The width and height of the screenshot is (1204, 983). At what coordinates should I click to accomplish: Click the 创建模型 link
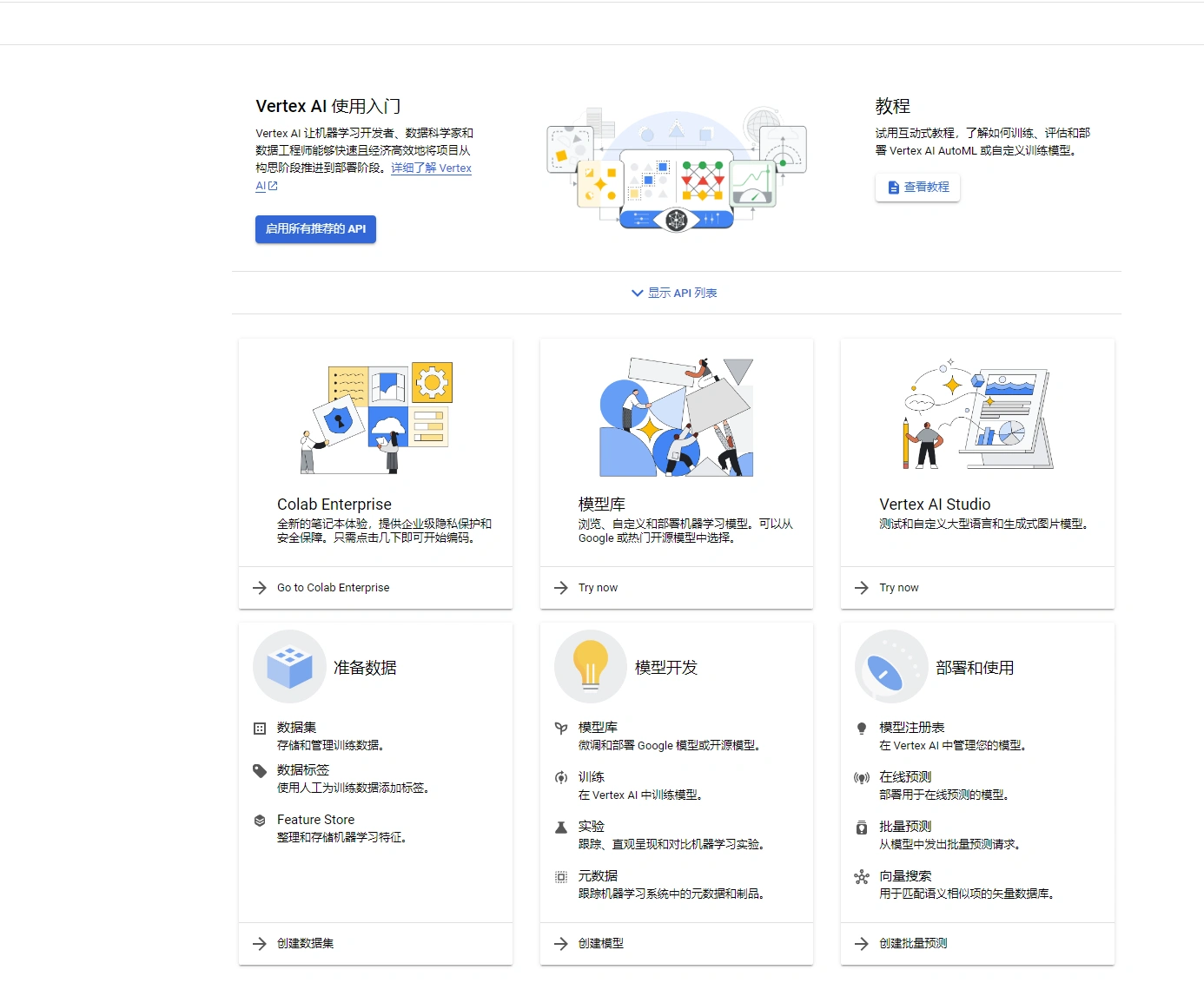coord(601,944)
